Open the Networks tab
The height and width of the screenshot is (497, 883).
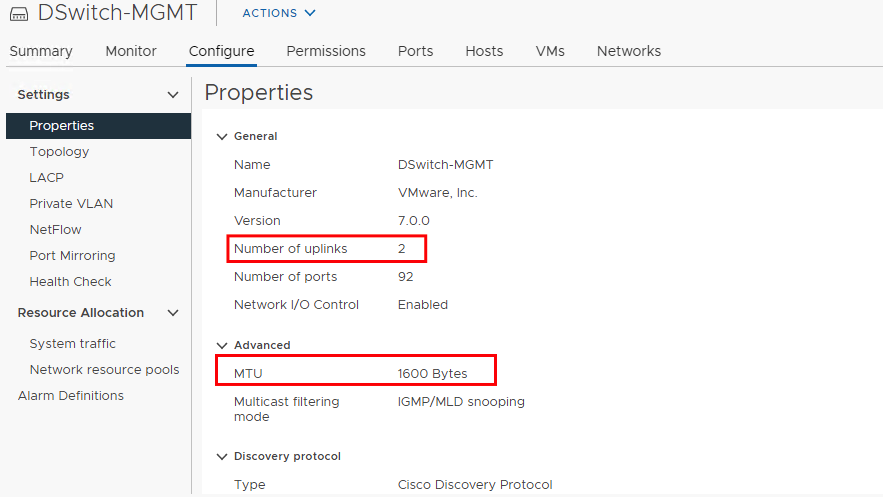[x=629, y=51]
